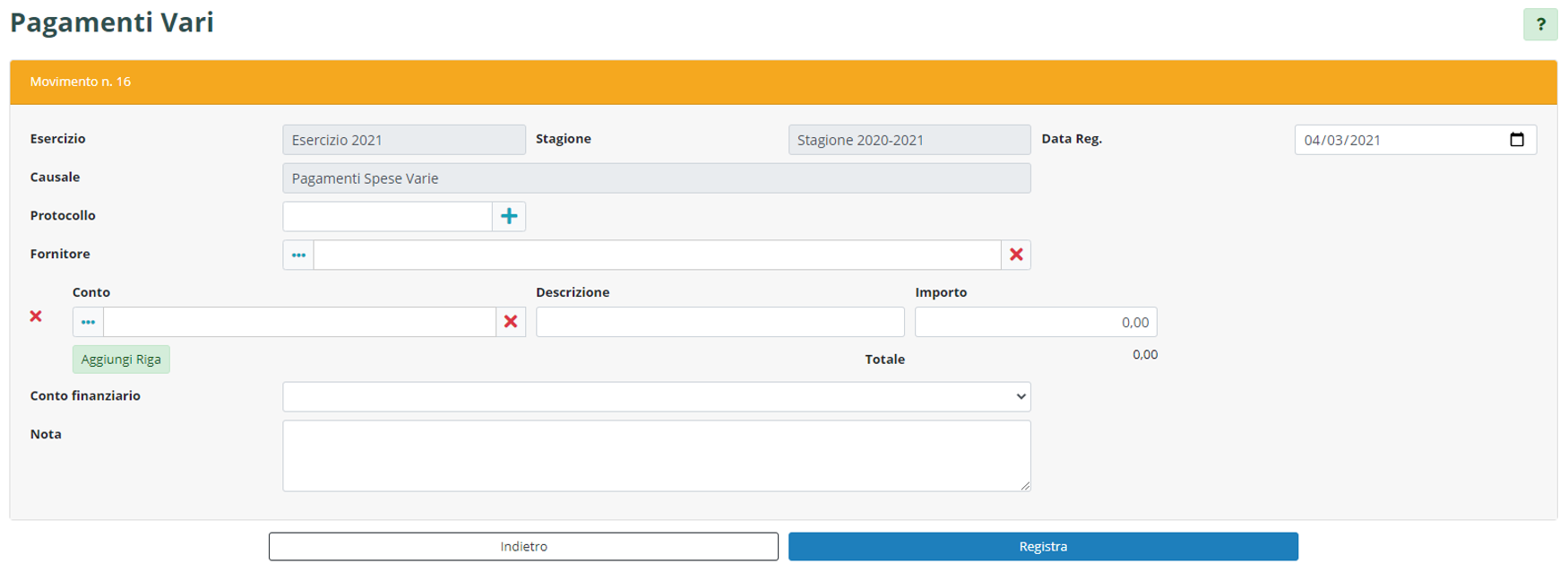Click inside the Nota text area
Image resolution: width=1568 pixels, height=572 pixels.
coord(656,455)
